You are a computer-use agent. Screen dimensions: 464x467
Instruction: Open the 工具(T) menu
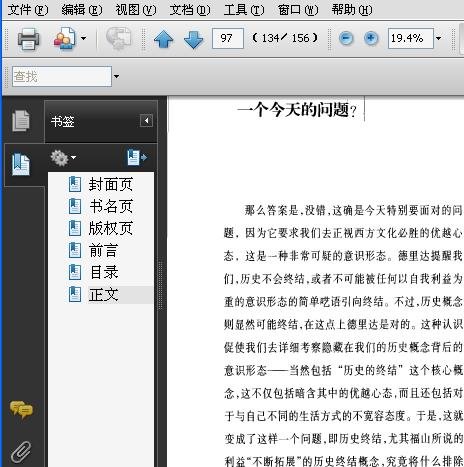coord(244,10)
